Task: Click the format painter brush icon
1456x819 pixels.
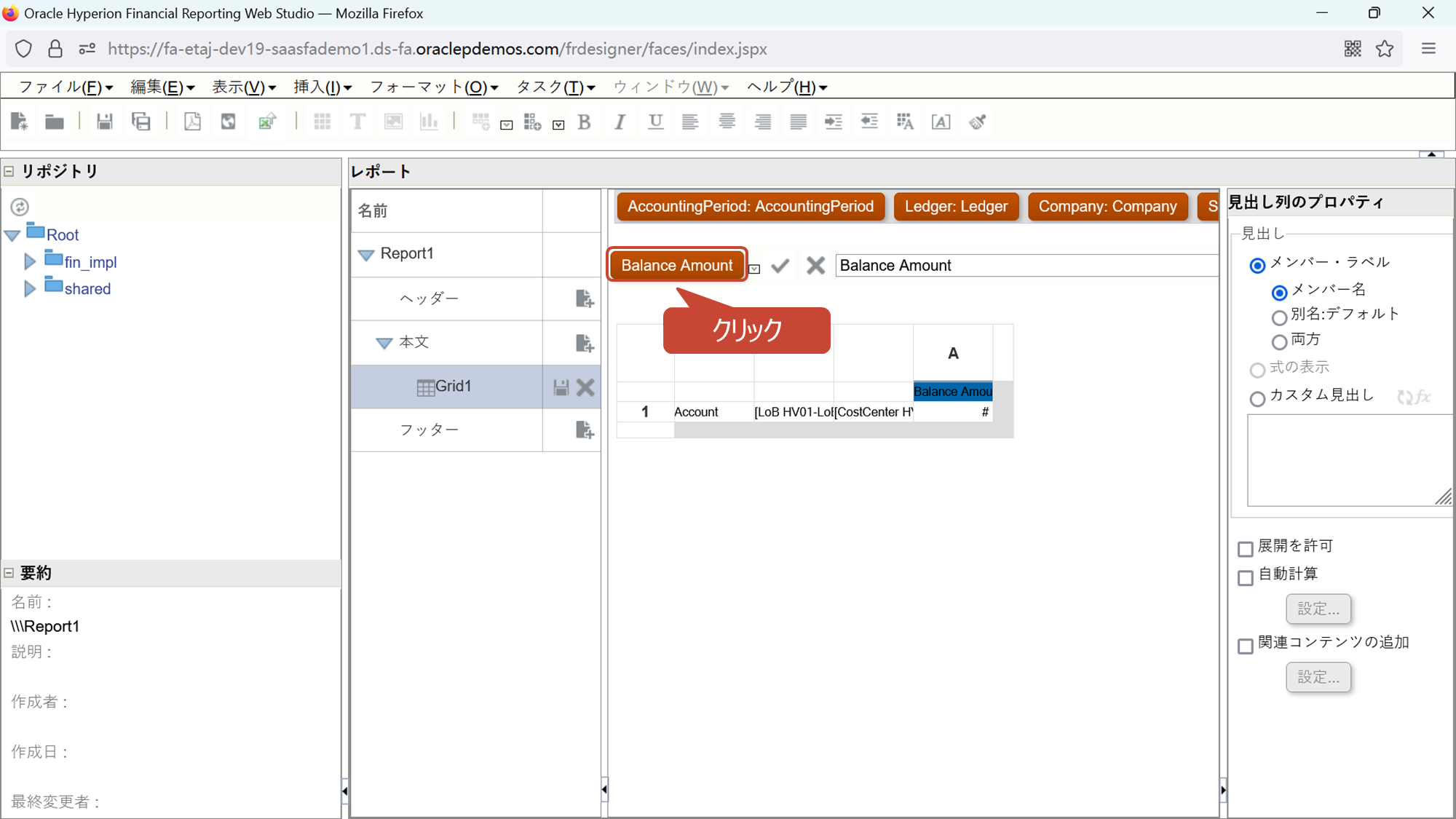Action: (x=977, y=122)
